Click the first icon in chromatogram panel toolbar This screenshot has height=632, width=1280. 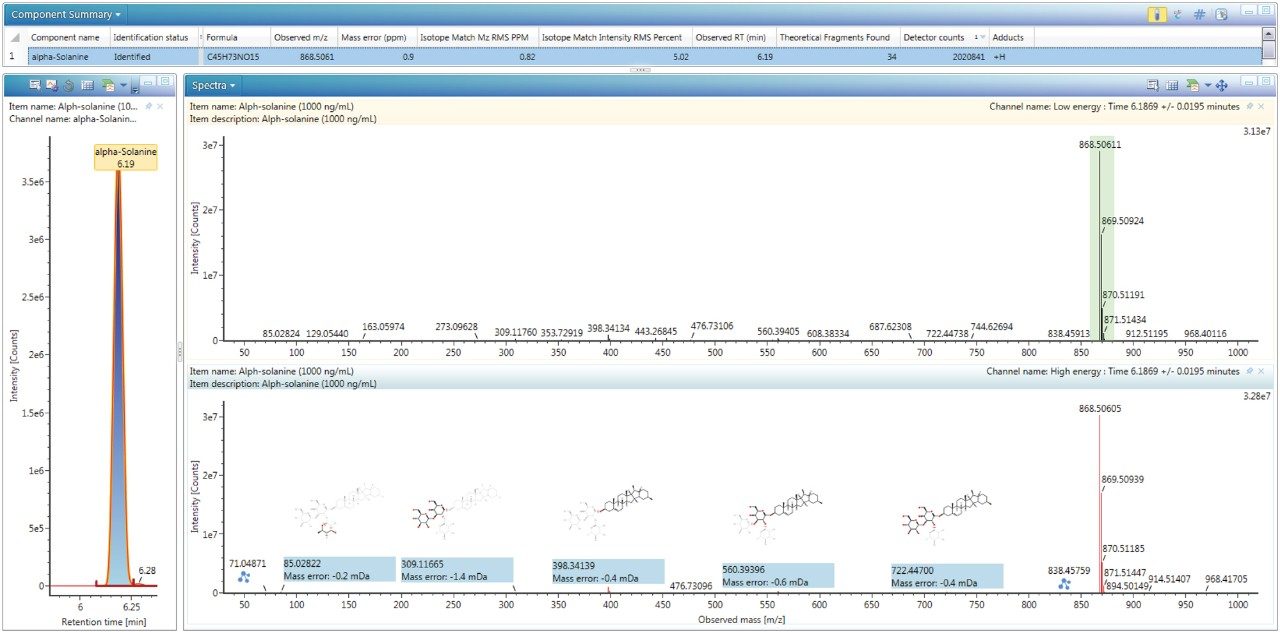click(34, 86)
